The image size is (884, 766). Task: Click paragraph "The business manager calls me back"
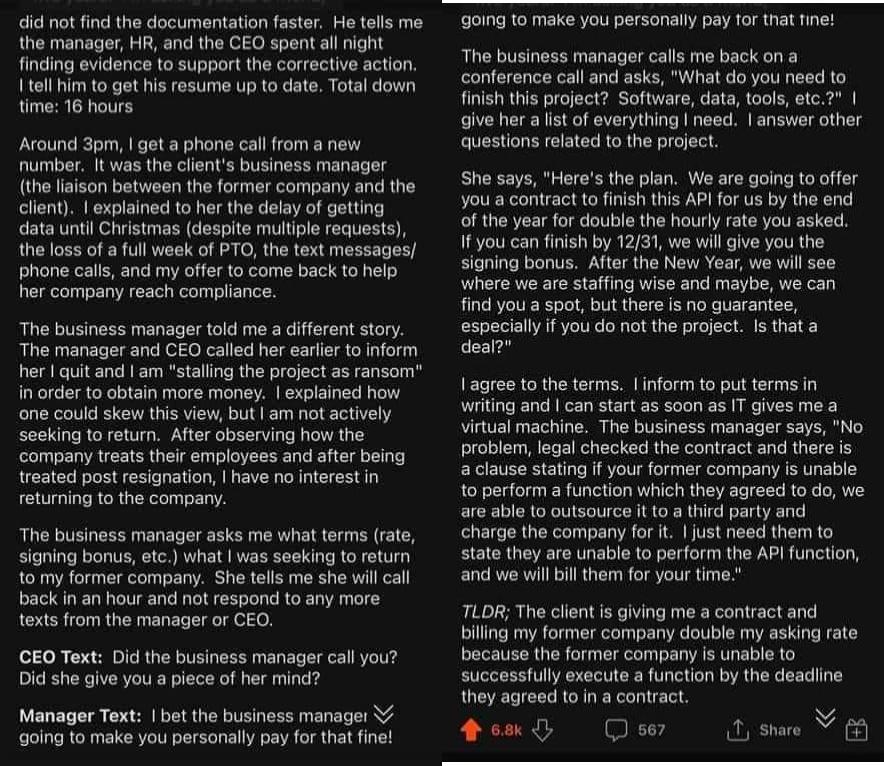[x=658, y=98]
